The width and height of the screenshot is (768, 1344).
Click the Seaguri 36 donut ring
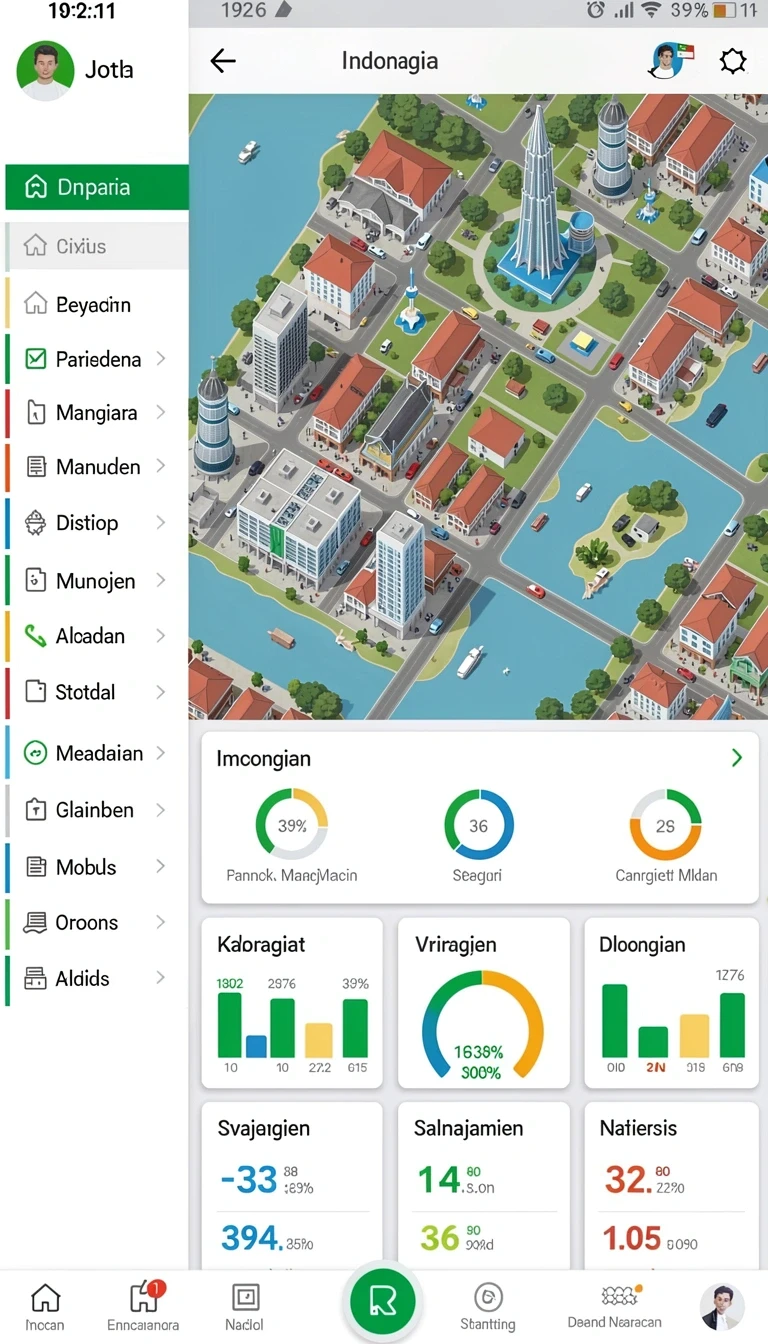tap(479, 825)
